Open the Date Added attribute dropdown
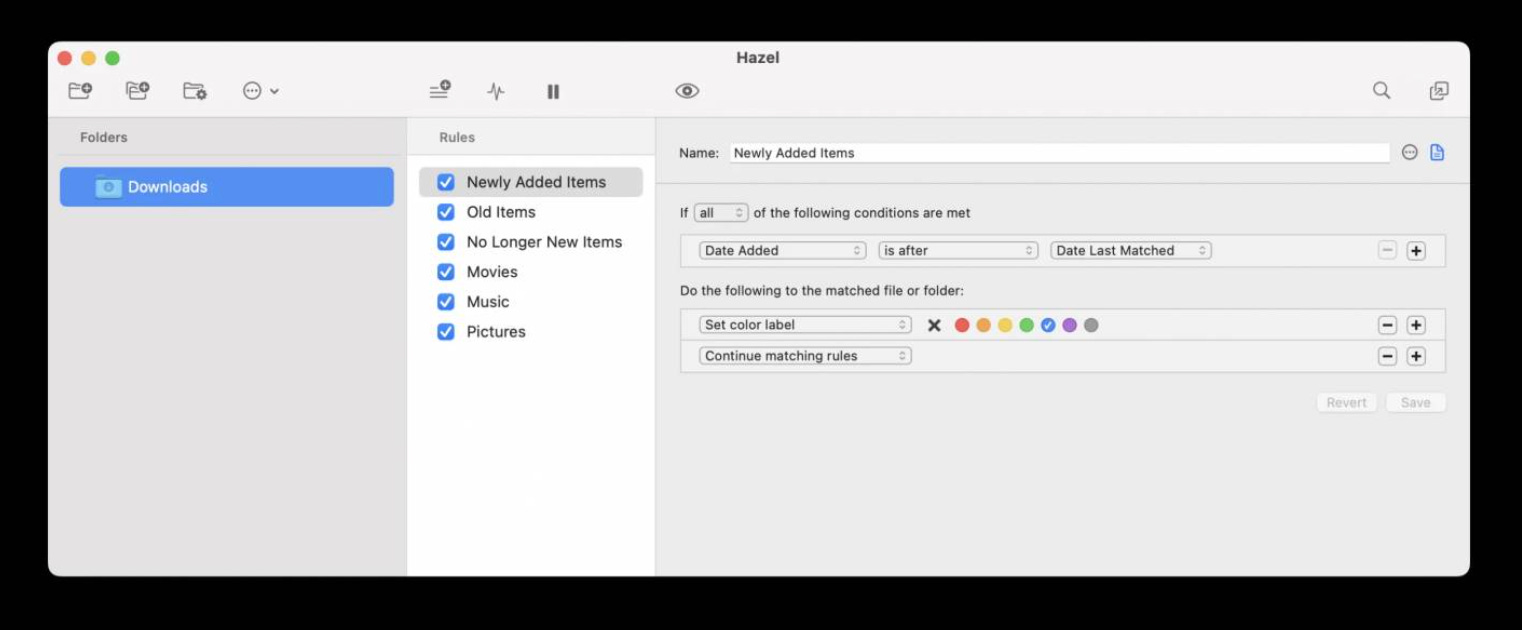 click(x=782, y=251)
